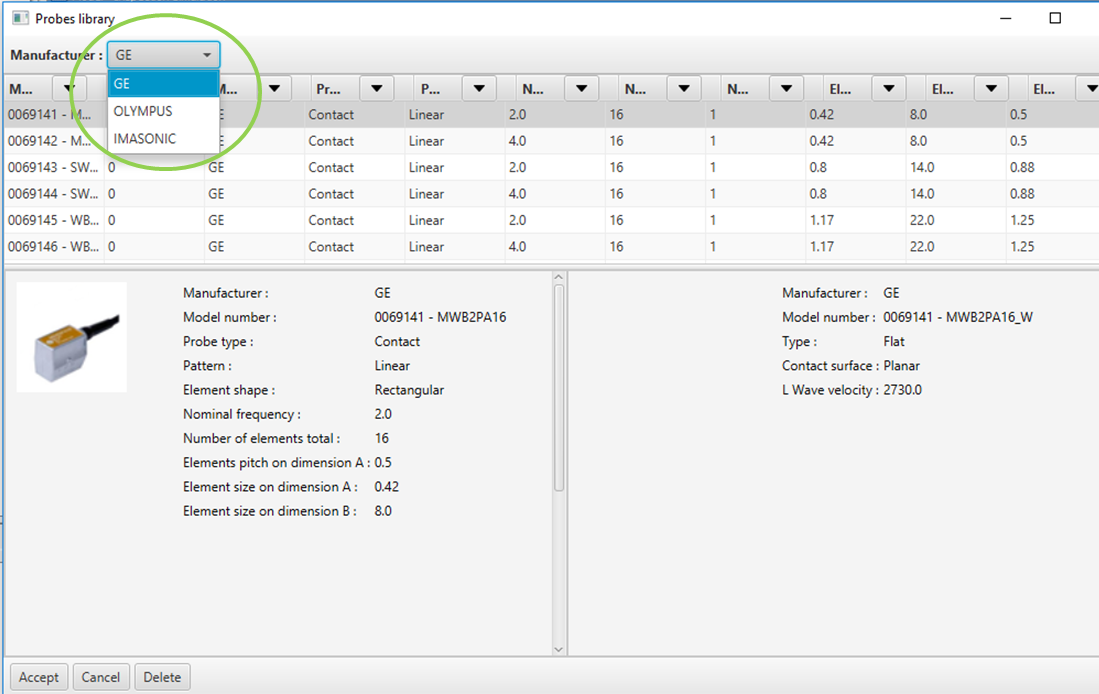
Task: Open filter arrow on the 'Pr...' column header
Action: [376, 89]
